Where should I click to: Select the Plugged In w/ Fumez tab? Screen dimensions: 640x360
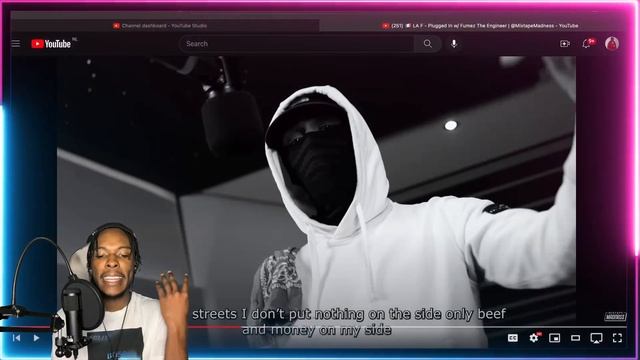[x=480, y=26]
